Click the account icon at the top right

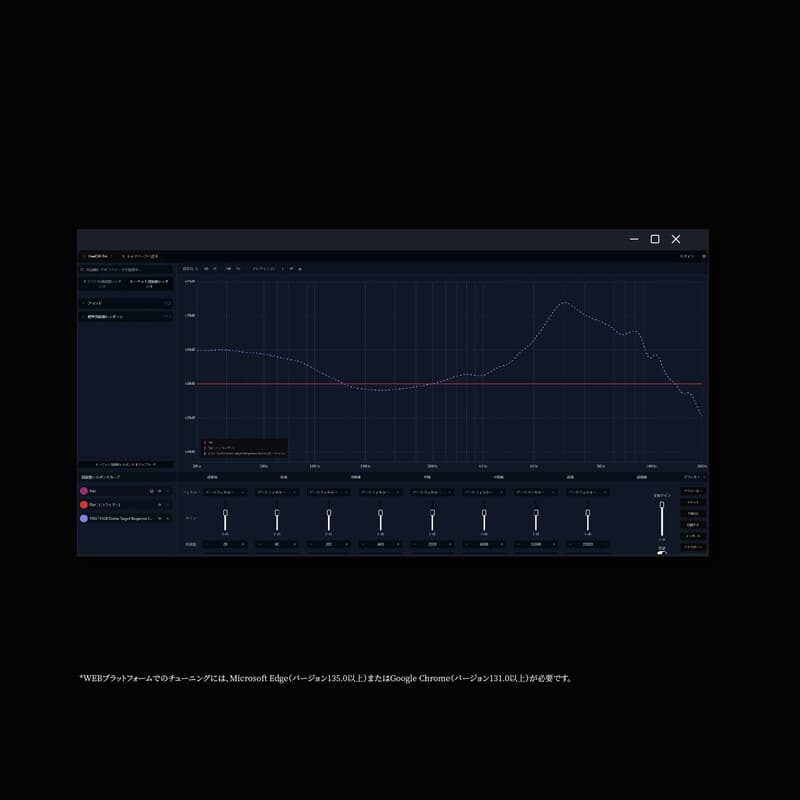(x=703, y=256)
